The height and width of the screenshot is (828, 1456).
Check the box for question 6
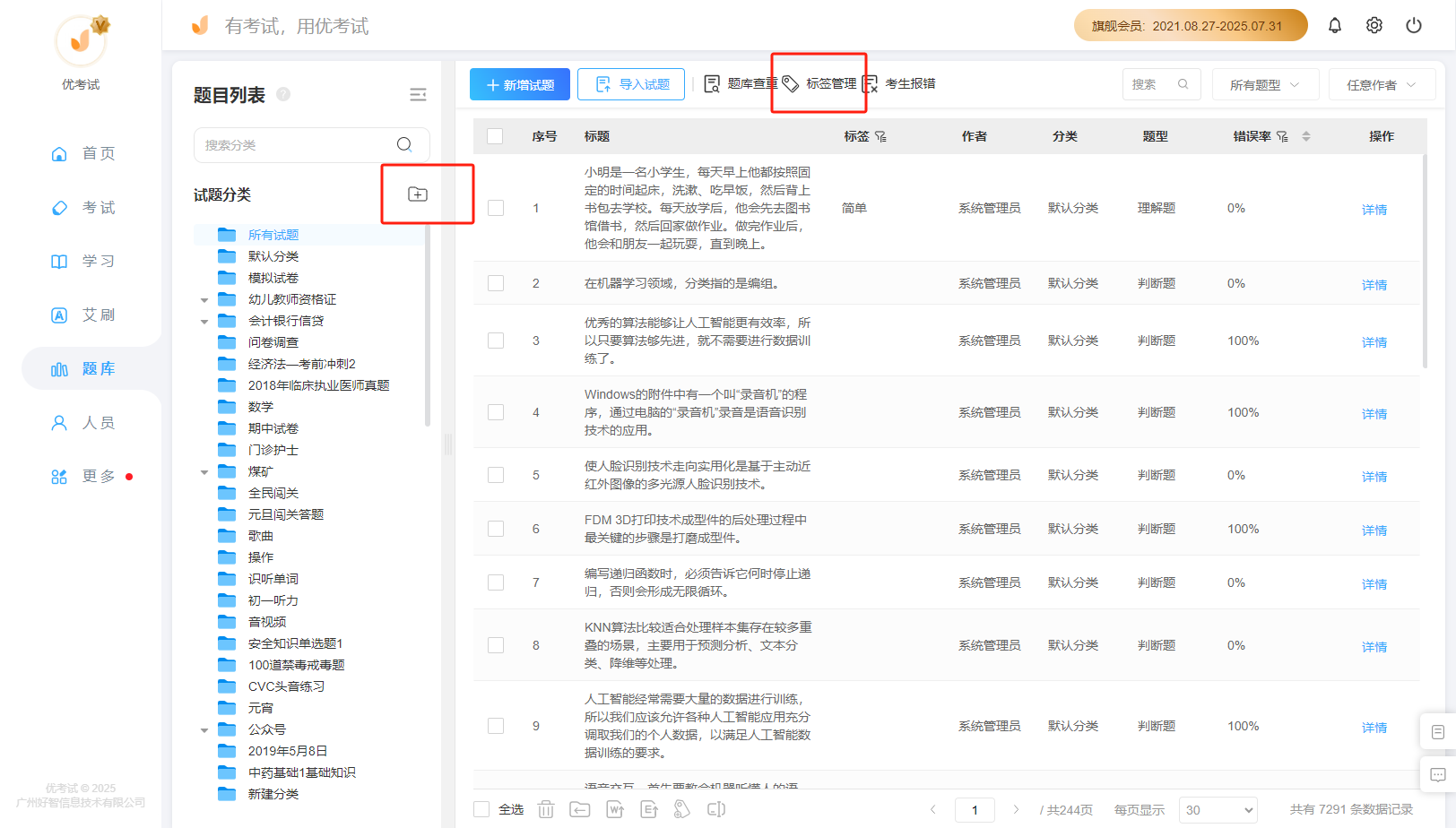pos(496,529)
